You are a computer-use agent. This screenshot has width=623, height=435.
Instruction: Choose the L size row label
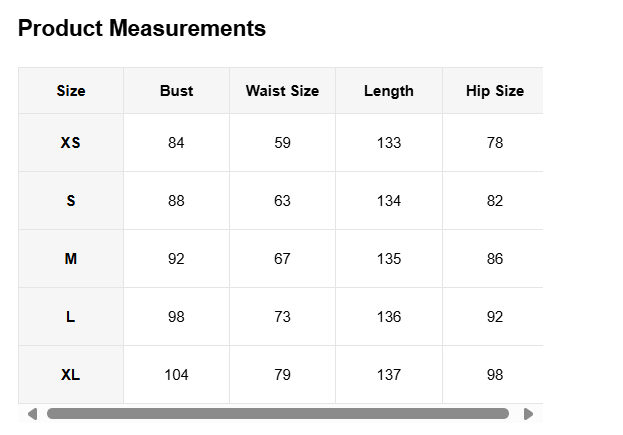pyautogui.click(x=71, y=317)
